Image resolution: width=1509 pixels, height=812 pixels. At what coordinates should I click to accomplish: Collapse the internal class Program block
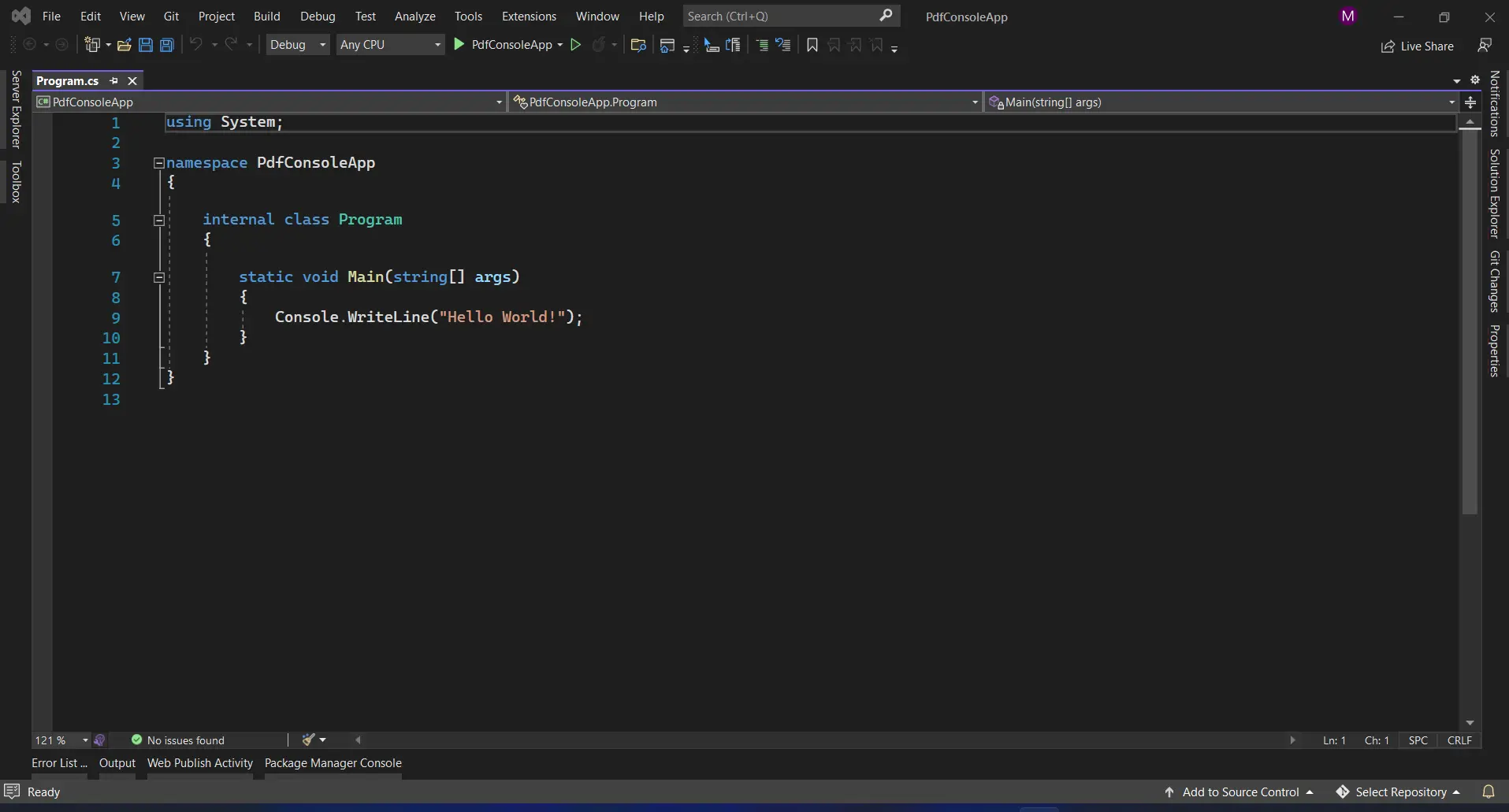coord(159,221)
